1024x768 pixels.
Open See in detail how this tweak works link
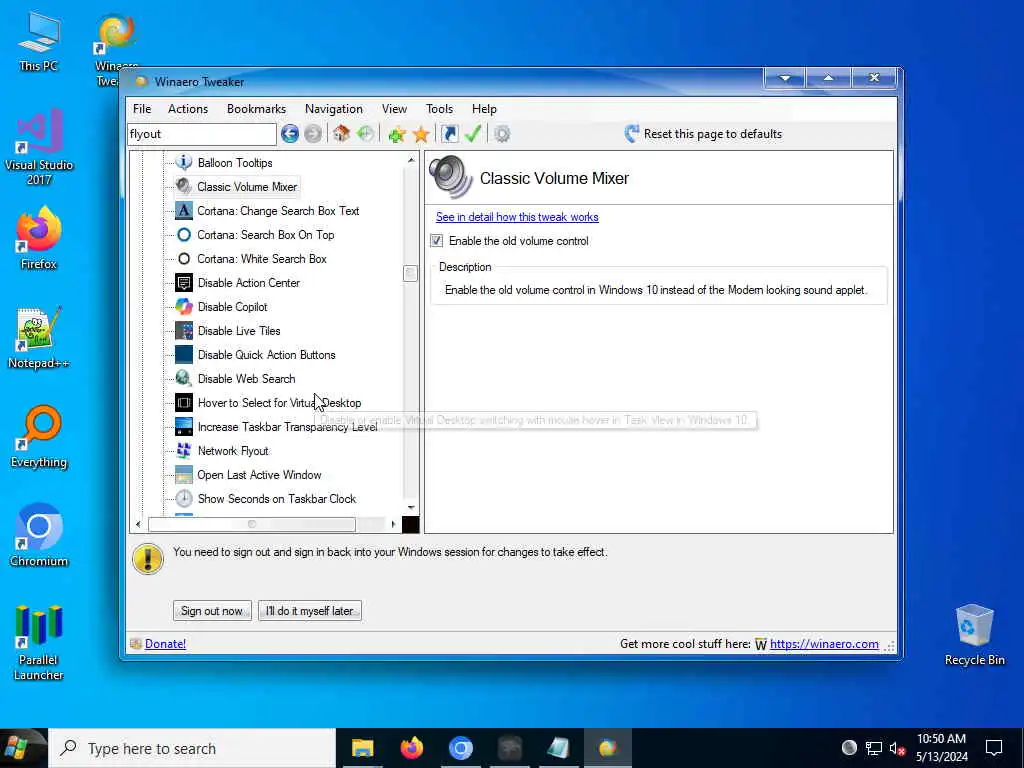(x=517, y=217)
